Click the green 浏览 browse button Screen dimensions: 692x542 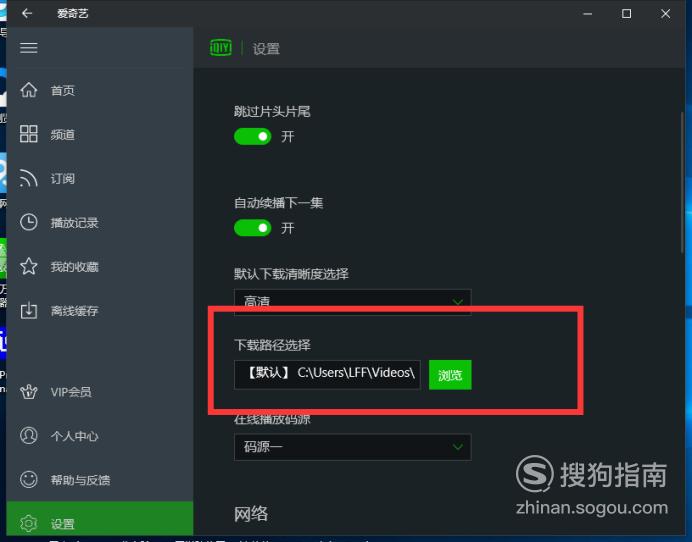450,375
